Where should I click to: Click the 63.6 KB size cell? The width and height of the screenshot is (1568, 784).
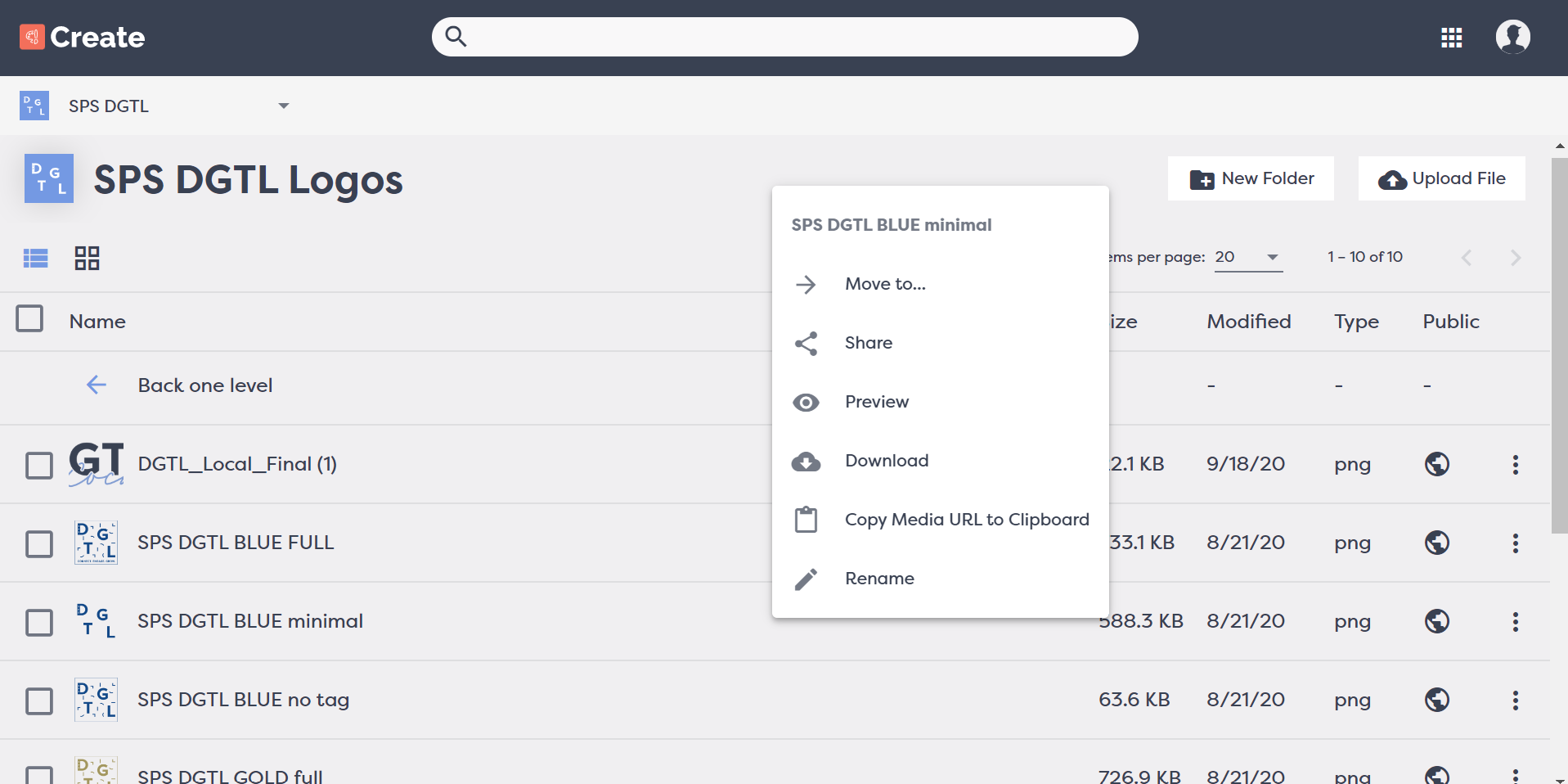[x=1134, y=700]
